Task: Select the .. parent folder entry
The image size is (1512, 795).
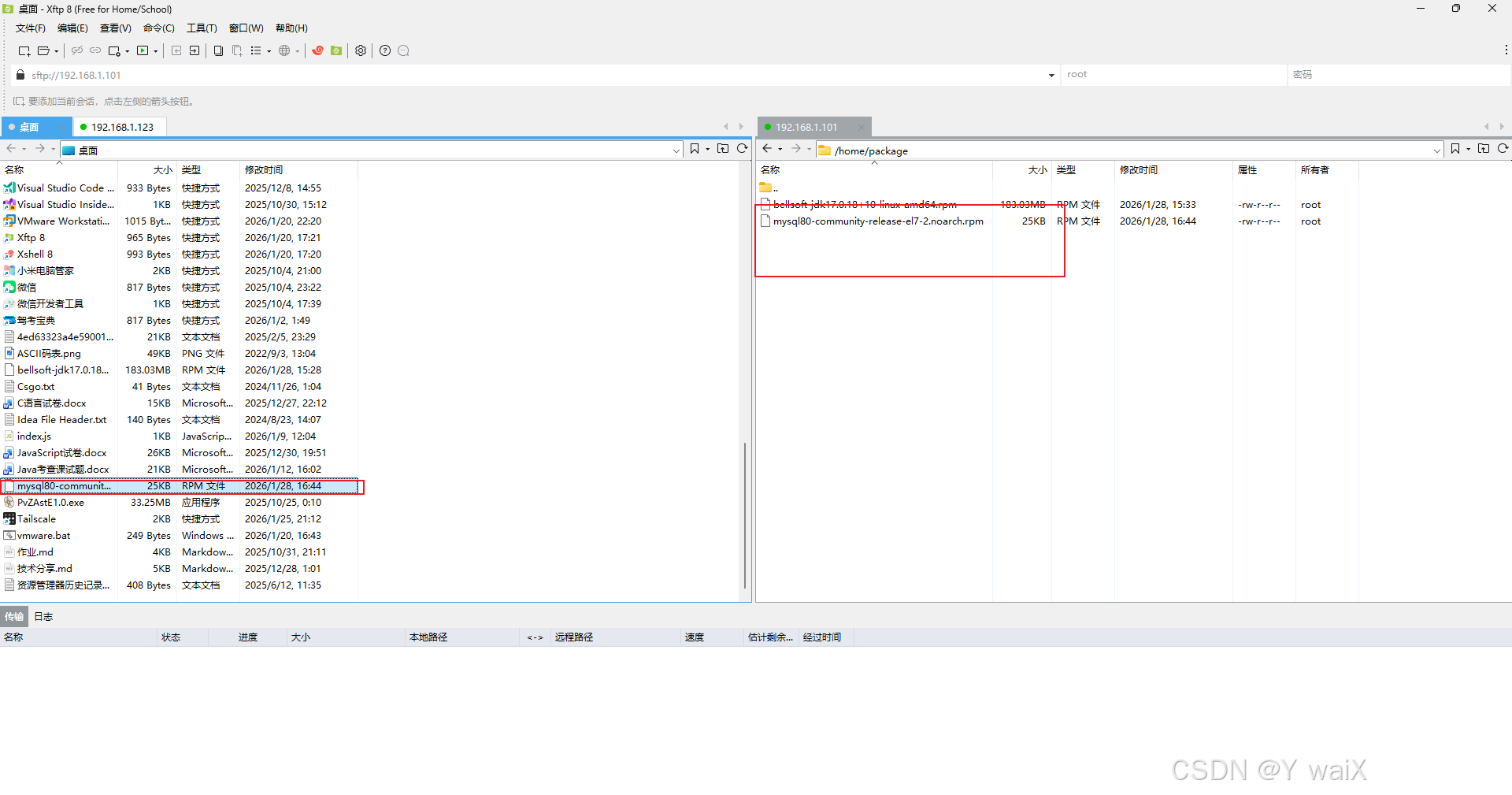Action: 769,188
